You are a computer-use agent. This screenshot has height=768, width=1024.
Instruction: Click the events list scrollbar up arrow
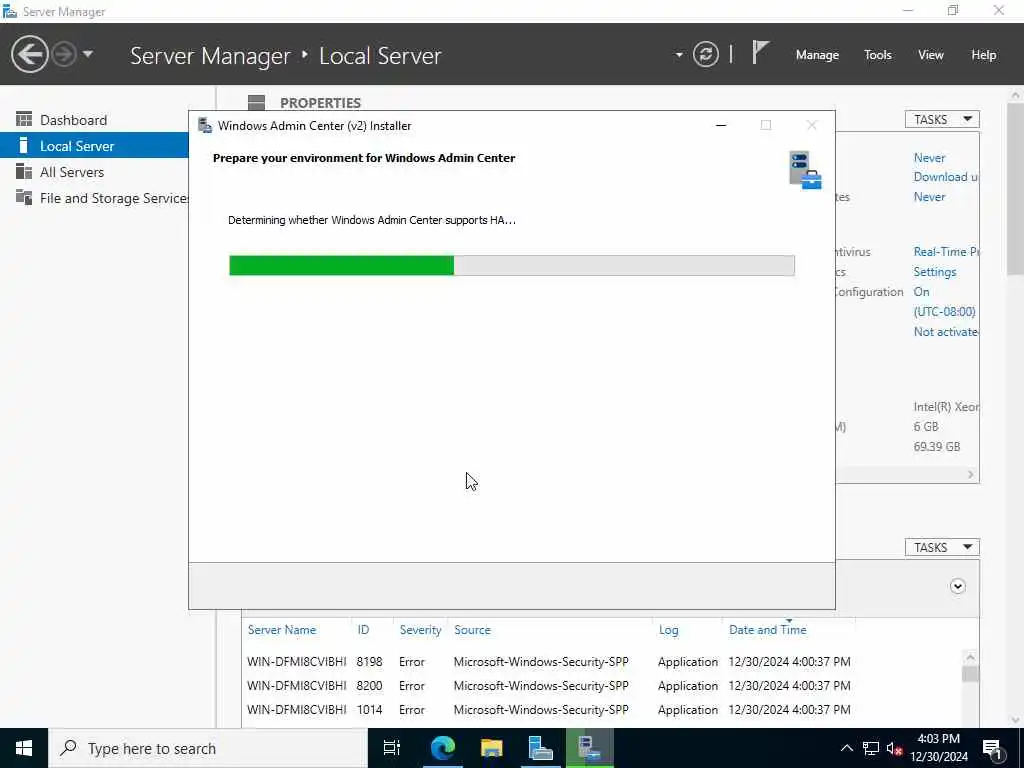970,657
